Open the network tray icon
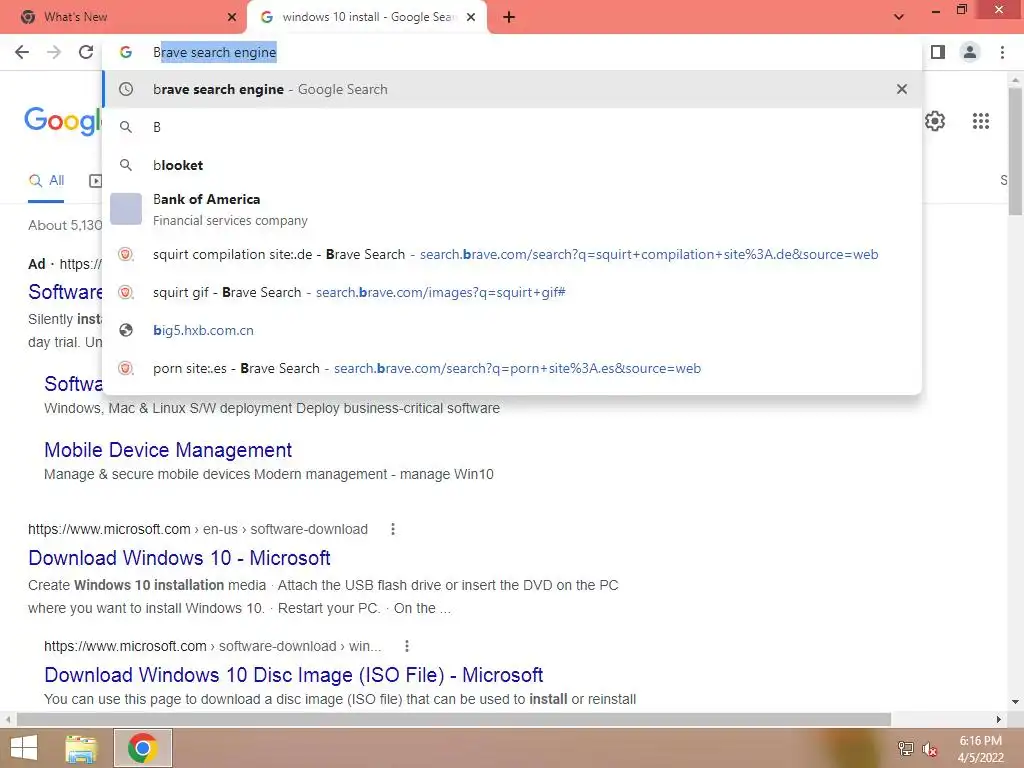This screenshot has width=1024, height=768. [906, 748]
